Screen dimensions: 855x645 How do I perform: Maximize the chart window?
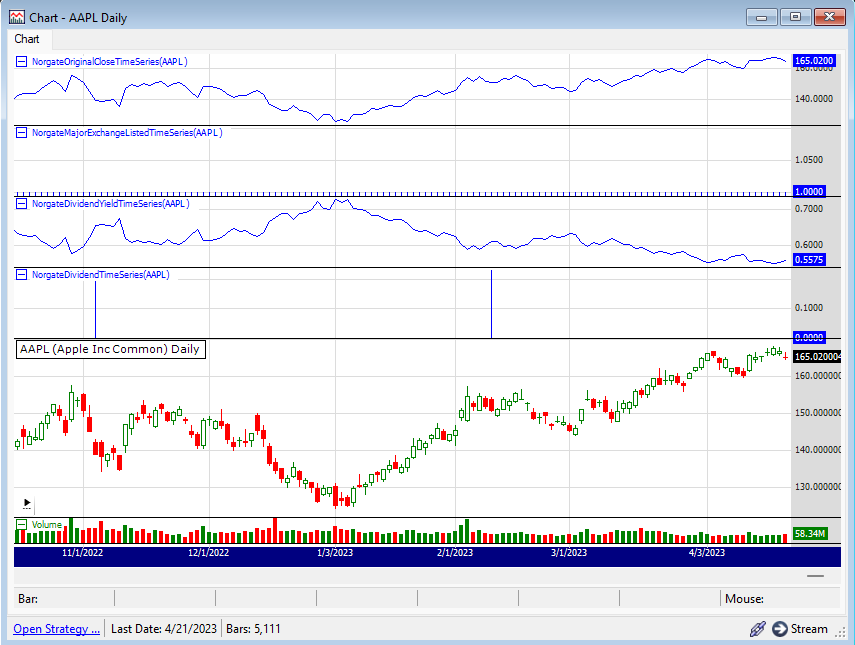tap(796, 17)
